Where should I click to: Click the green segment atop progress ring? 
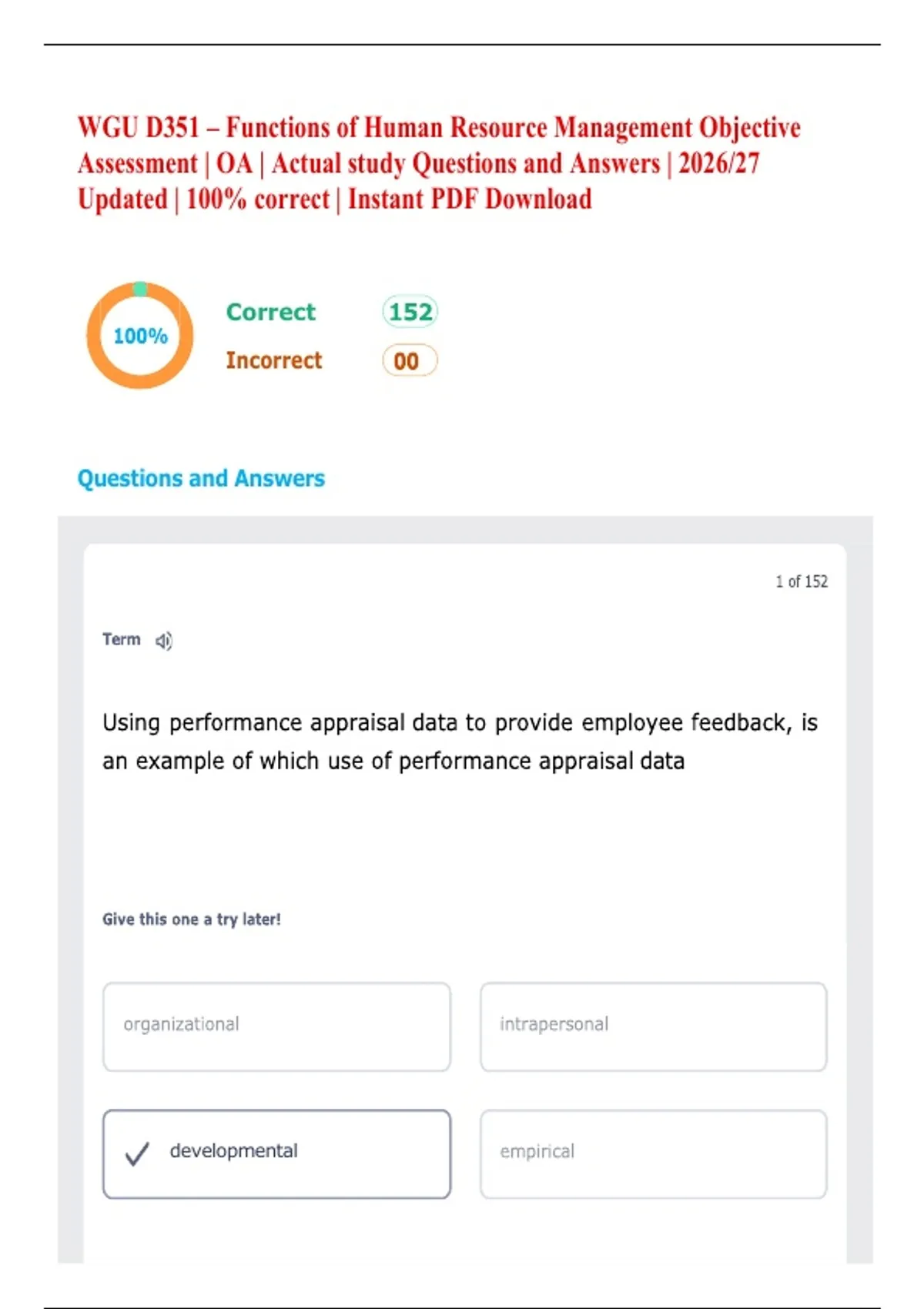point(139,289)
